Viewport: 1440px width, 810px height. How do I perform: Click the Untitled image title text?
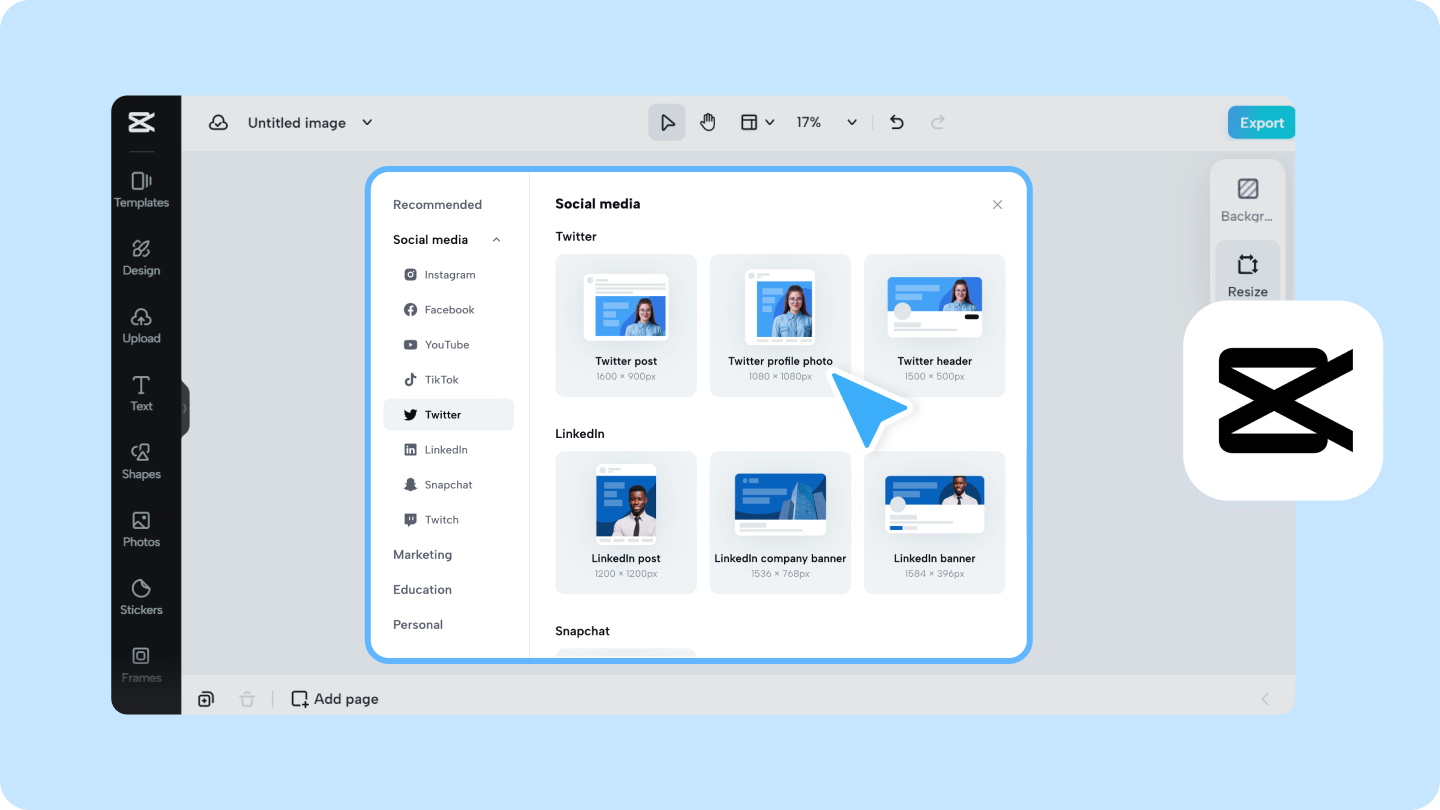pos(297,123)
